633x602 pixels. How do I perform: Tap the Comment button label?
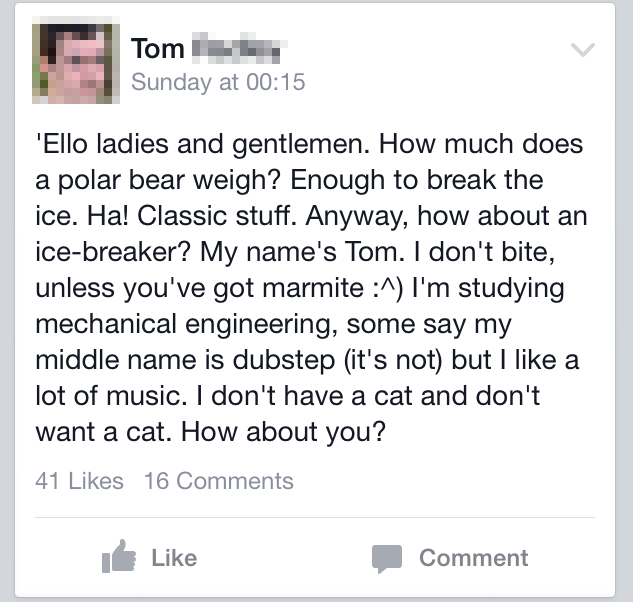[474, 558]
